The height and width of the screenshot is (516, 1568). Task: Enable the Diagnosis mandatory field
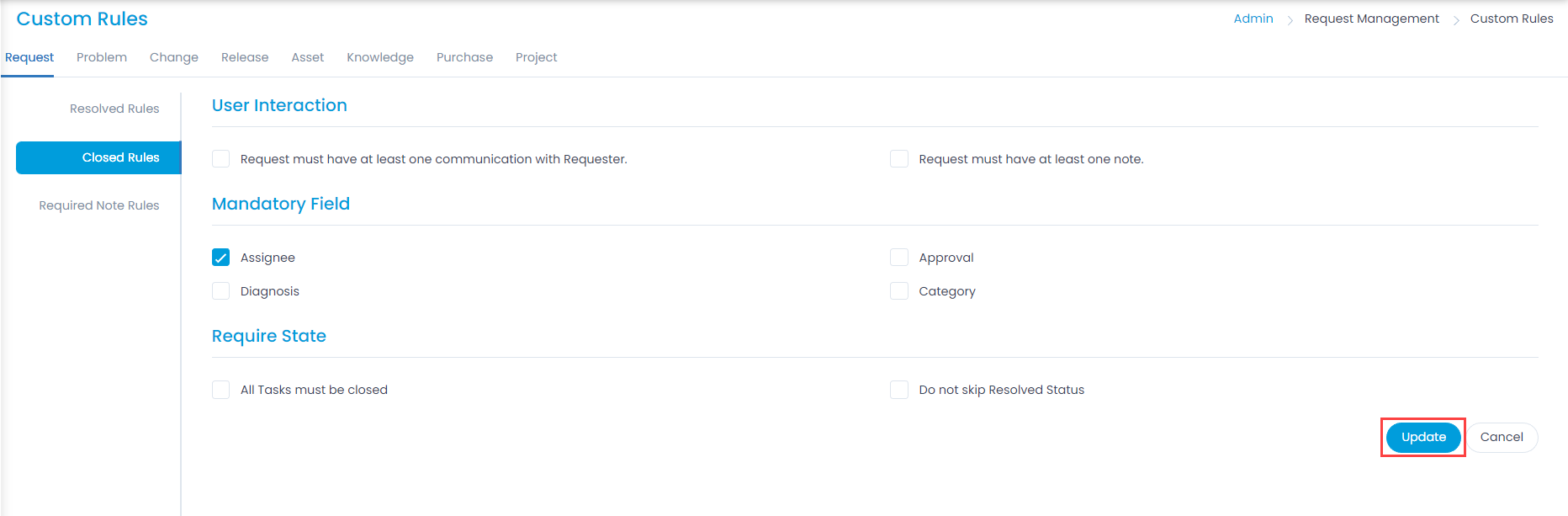pyautogui.click(x=221, y=291)
